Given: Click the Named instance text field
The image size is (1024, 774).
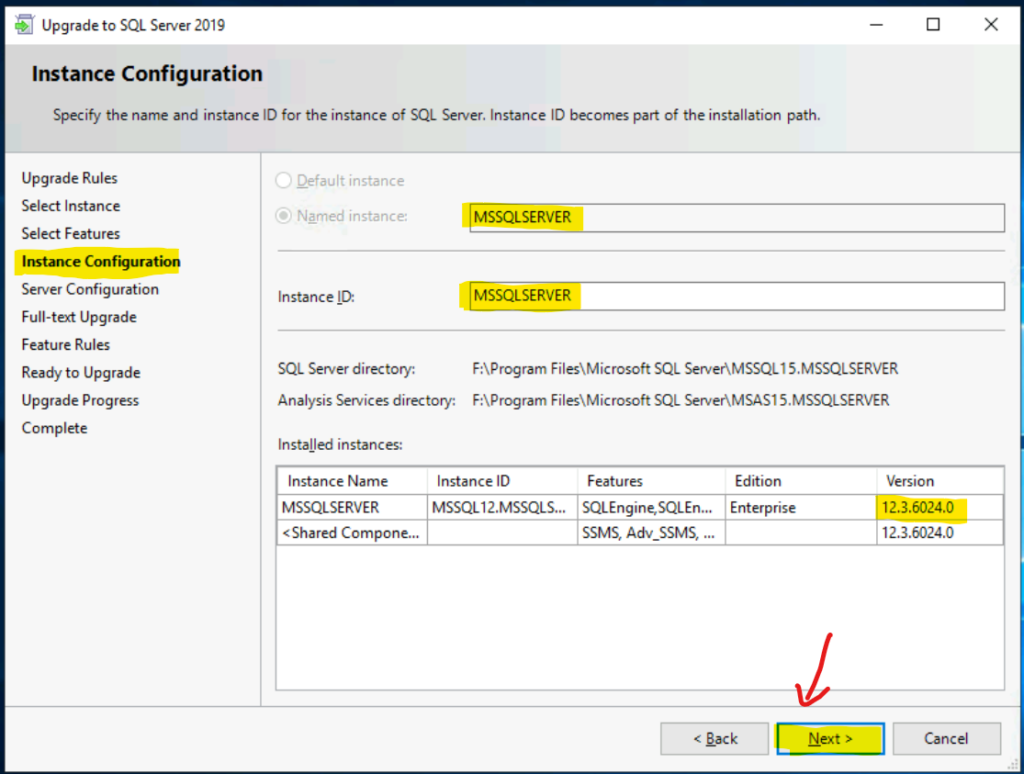Looking at the screenshot, I should tap(737, 218).
